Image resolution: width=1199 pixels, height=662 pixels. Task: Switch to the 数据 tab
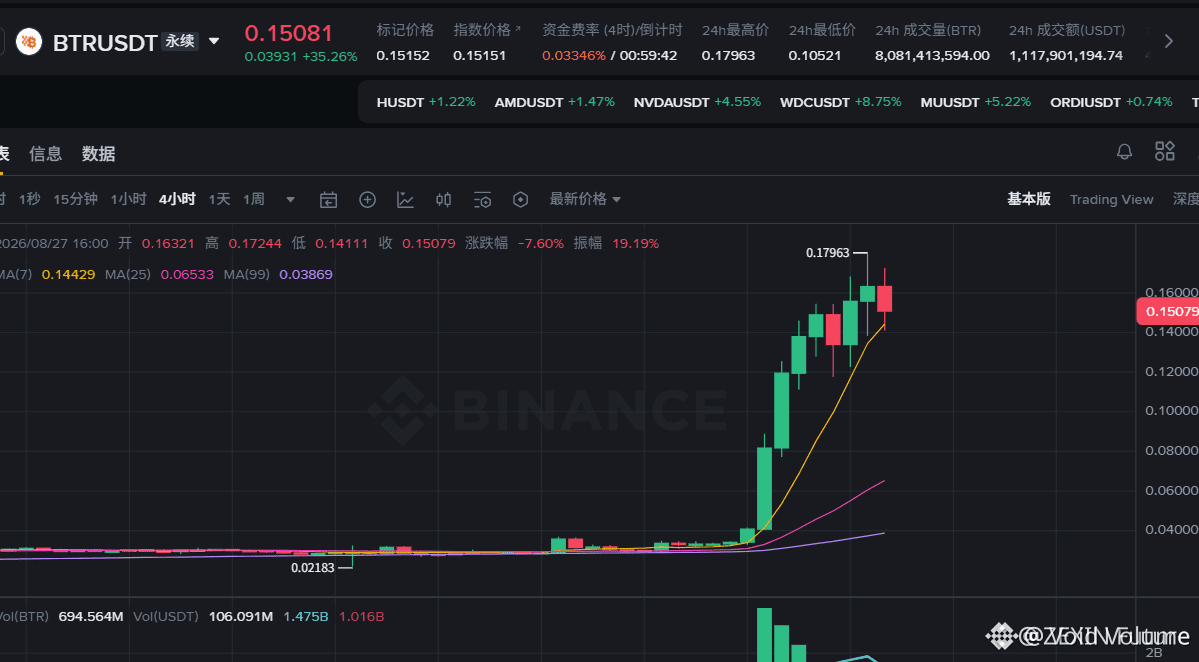coord(99,154)
